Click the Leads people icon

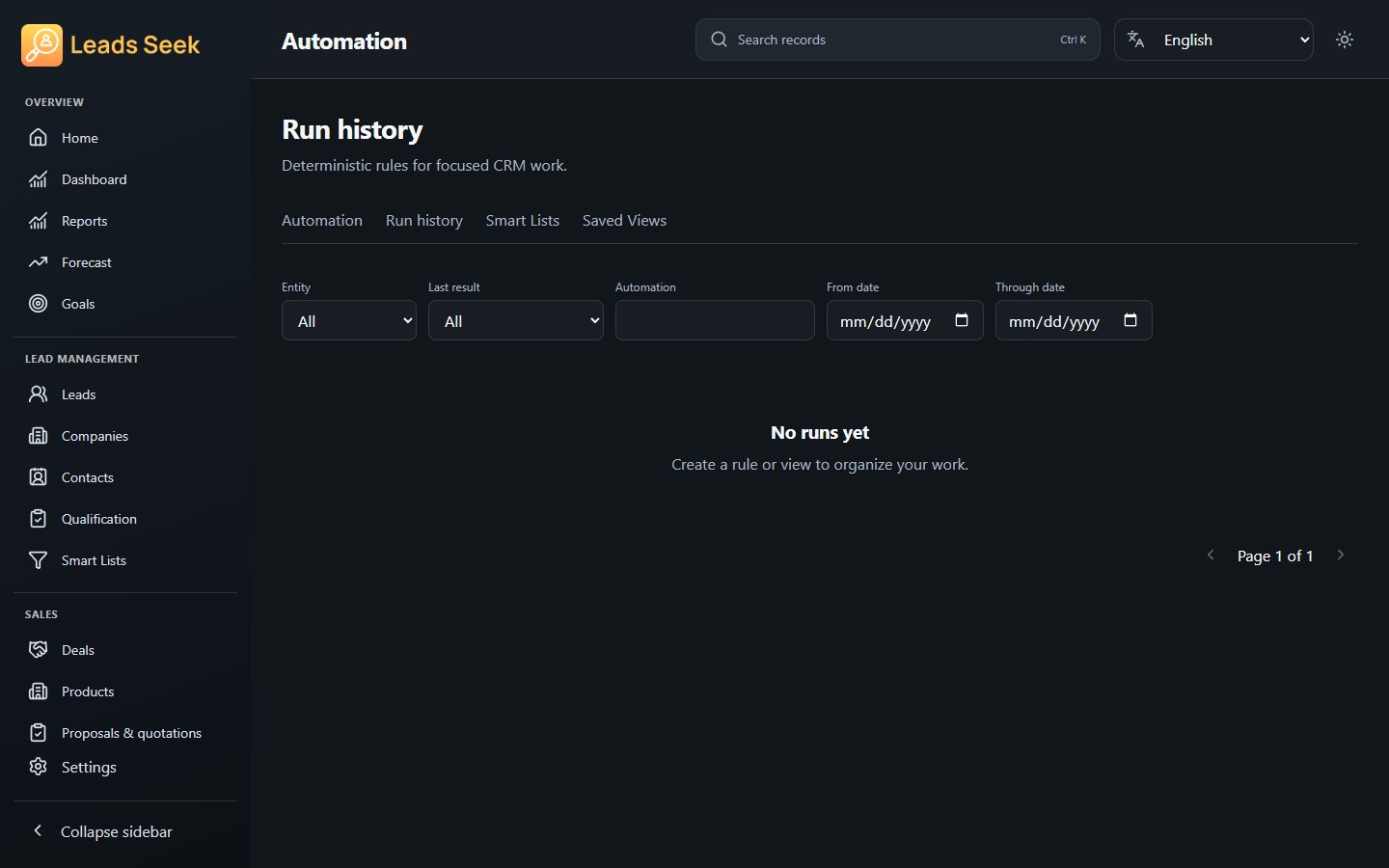pyautogui.click(x=38, y=394)
